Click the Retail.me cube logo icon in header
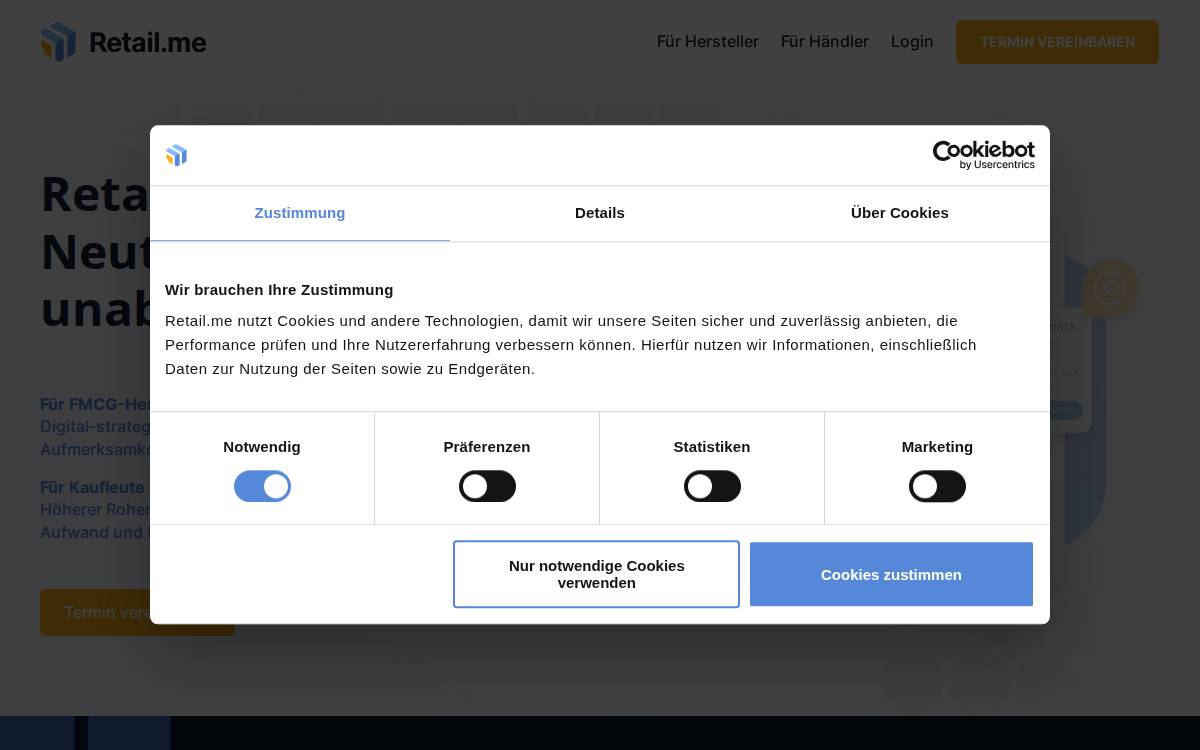This screenshot has height=750, width=1200. tap(58, 42)
